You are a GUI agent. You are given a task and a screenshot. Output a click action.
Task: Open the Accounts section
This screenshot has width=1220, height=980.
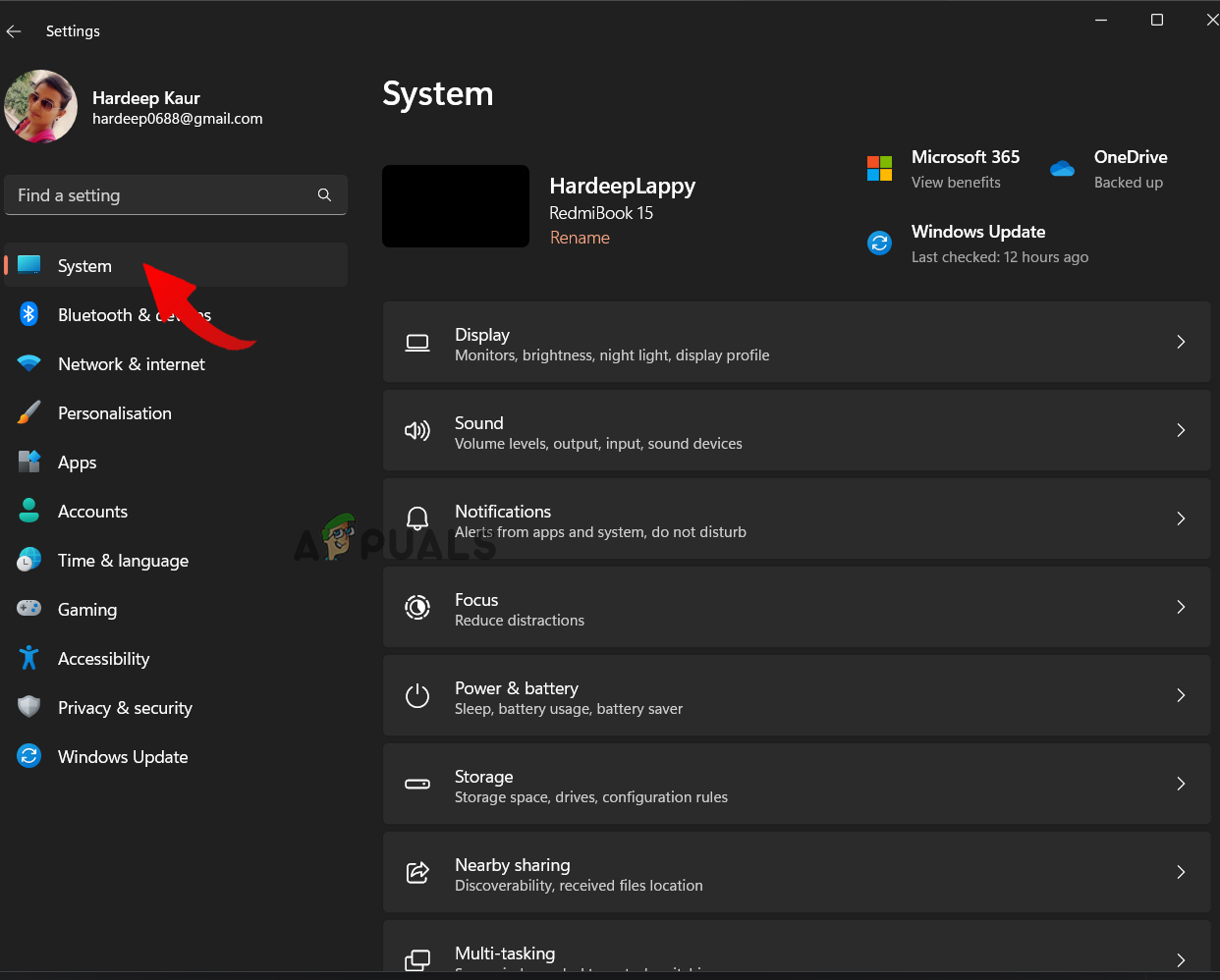coord(93,511)
